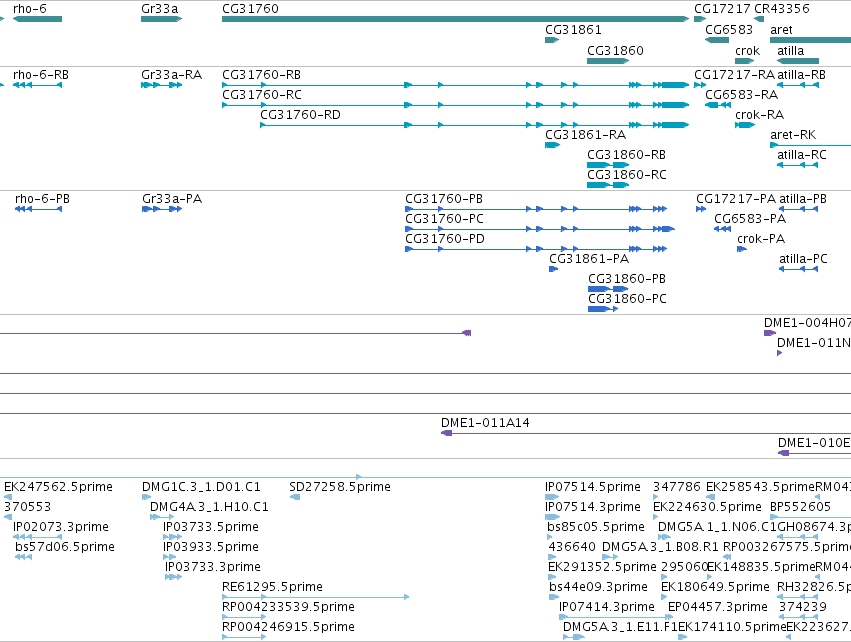Click the aret-RK transcript label
The image size is (851, 642).
pos(793,135)
